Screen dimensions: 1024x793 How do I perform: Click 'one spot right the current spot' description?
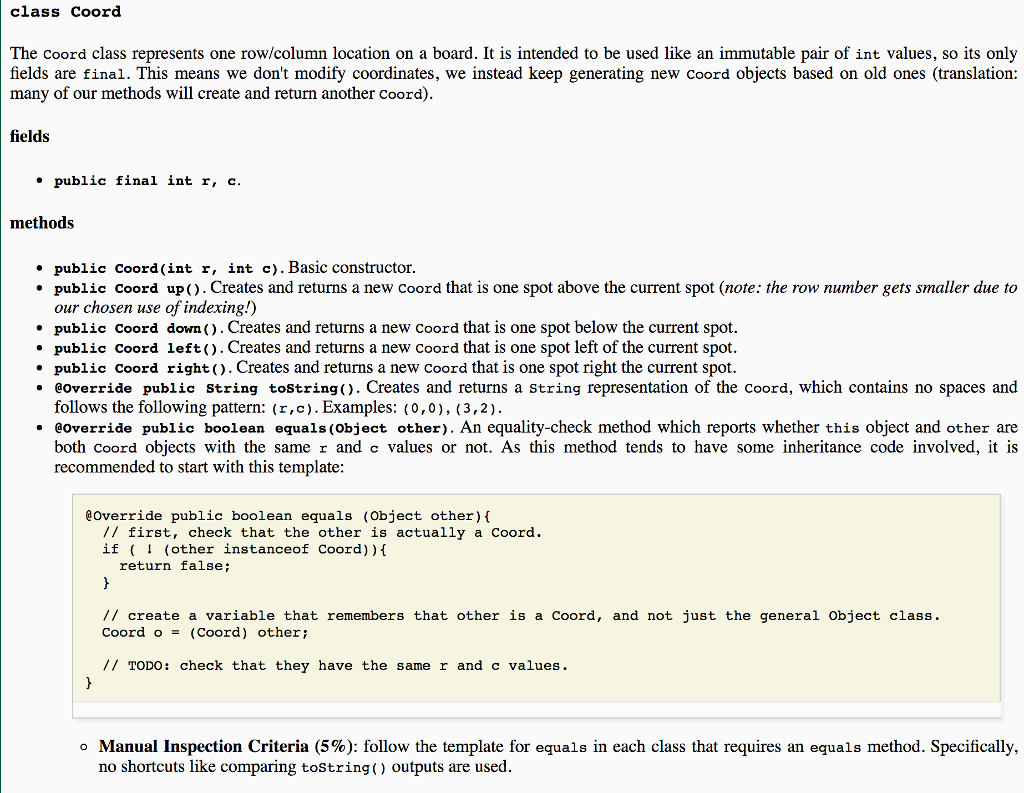(630, 367)
